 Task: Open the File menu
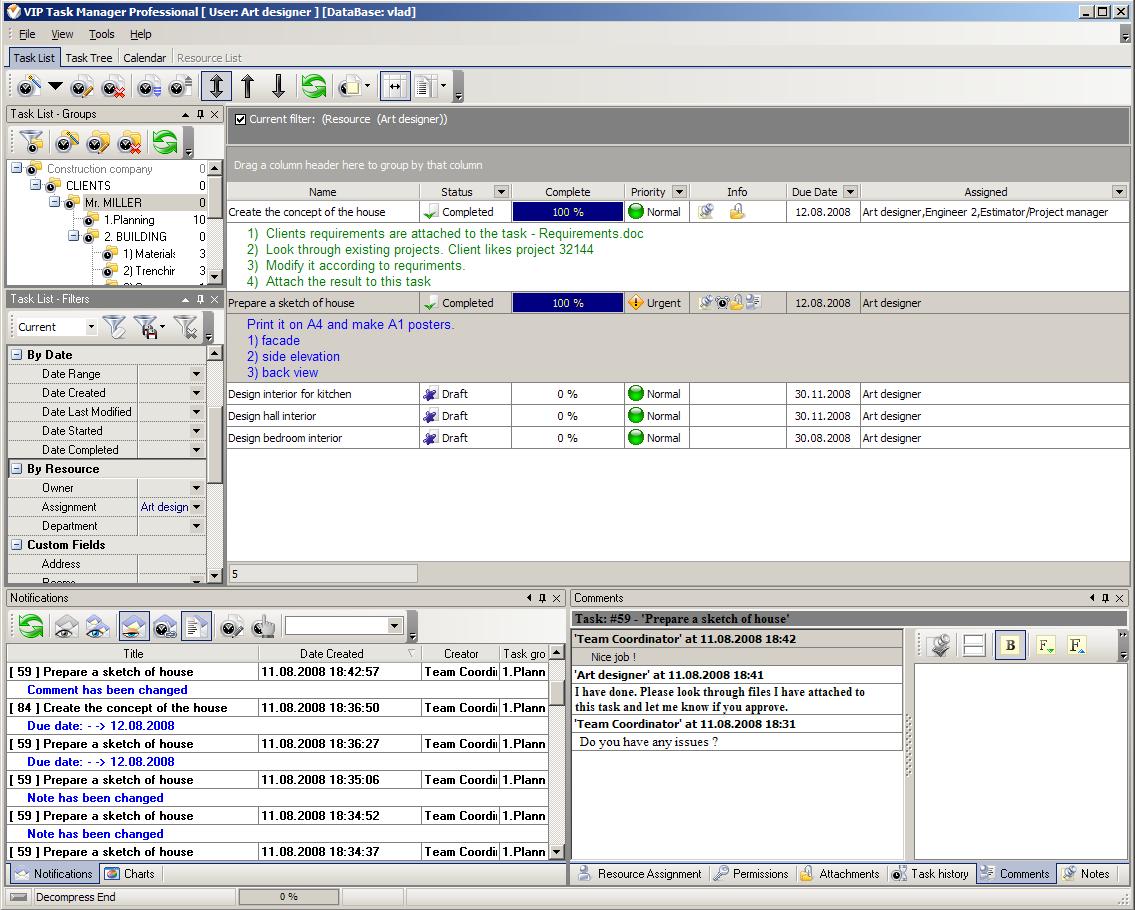coord(27,34)
